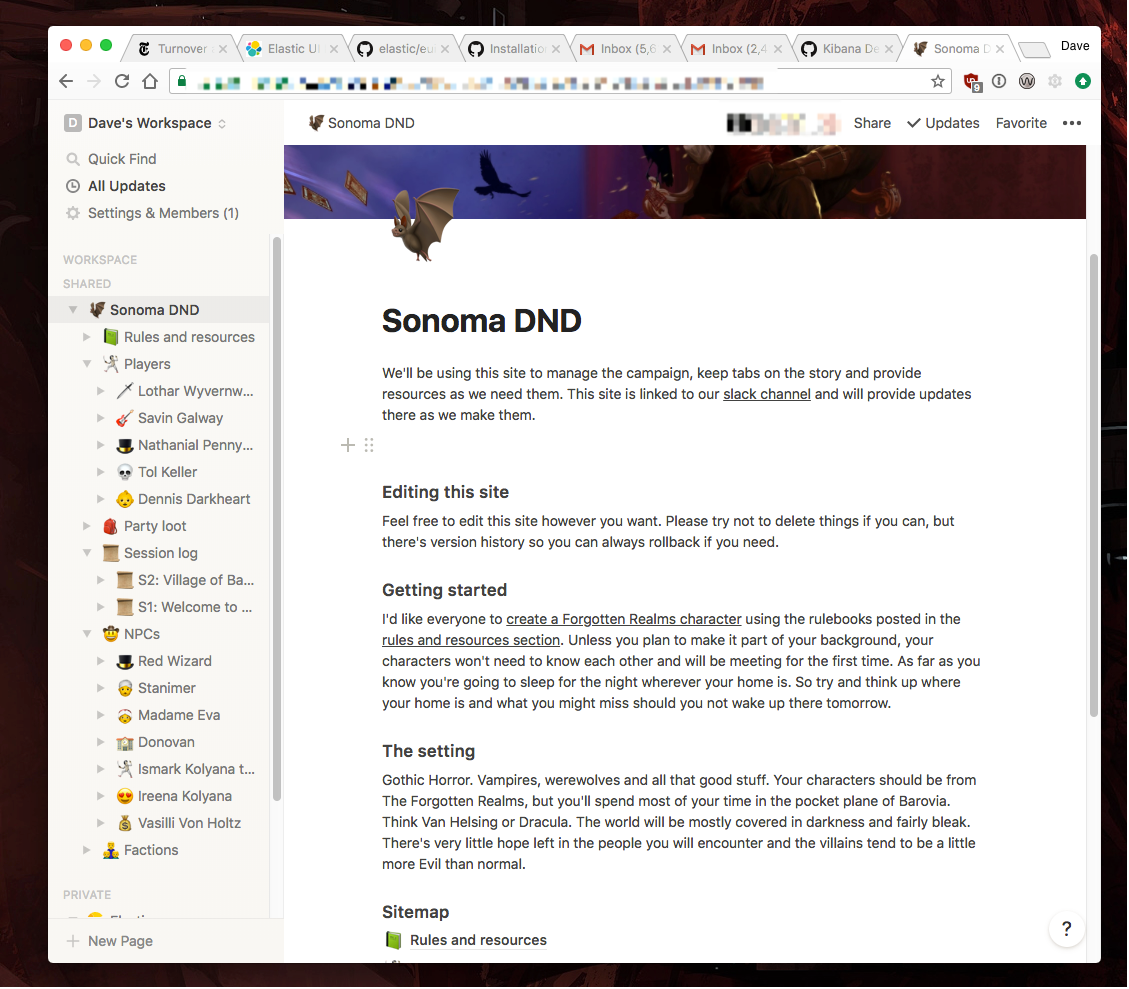Click the green book icon in the sidebar
Image resolution: width=1129 pixels, height=989 pixels.
[111, 337]
